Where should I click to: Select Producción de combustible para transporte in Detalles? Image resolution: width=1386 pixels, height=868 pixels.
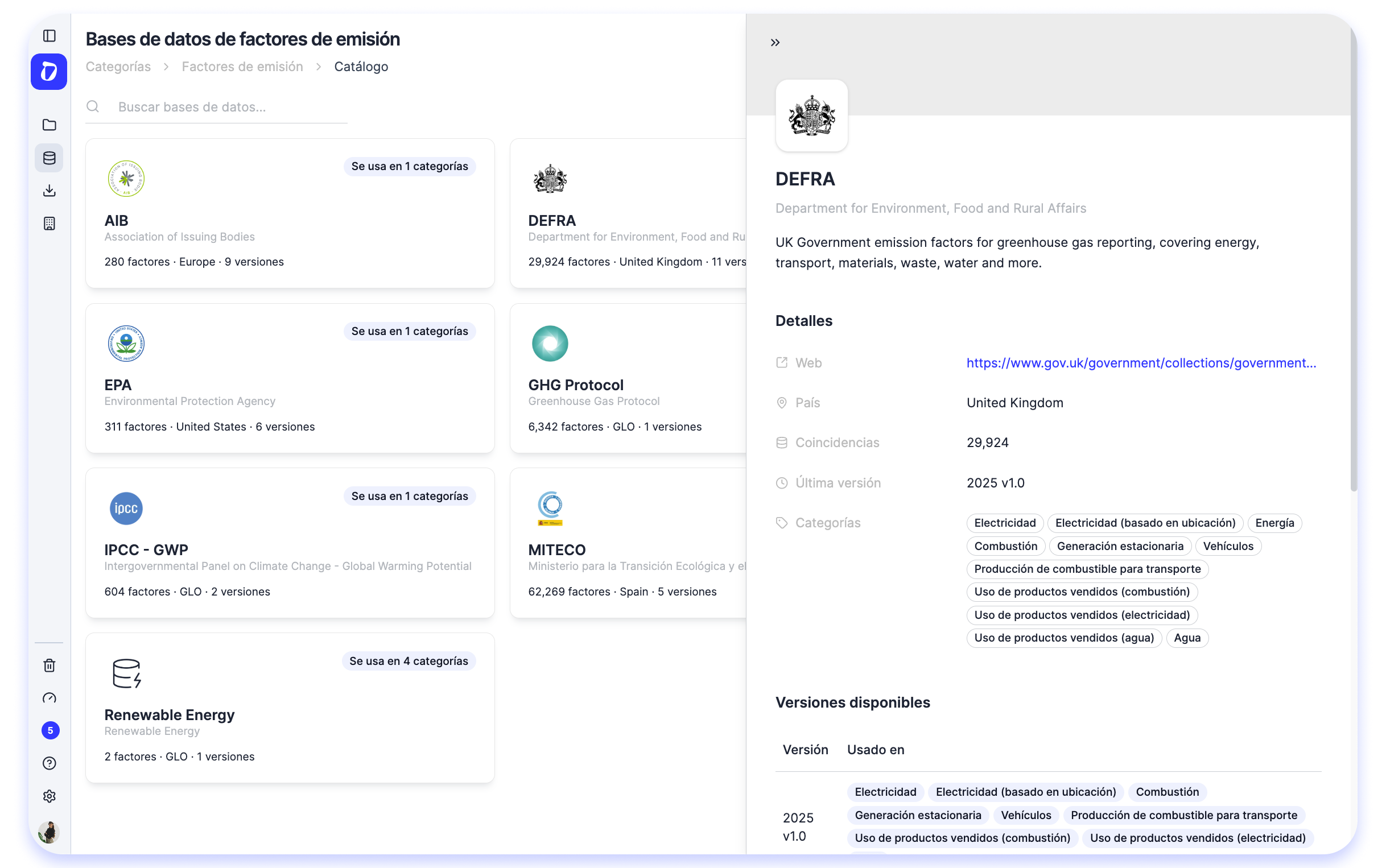pos(1087,569)
